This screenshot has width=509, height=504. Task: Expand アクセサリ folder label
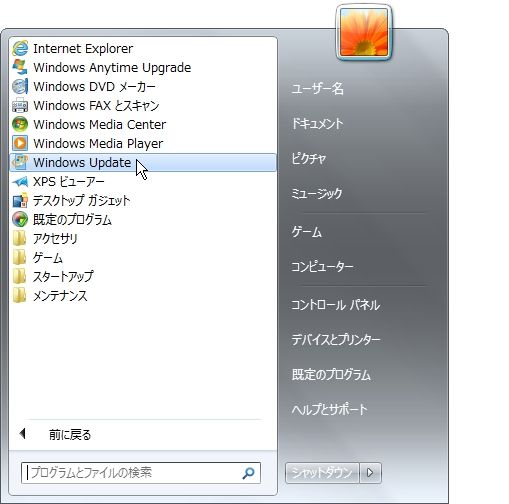[55, 239]
